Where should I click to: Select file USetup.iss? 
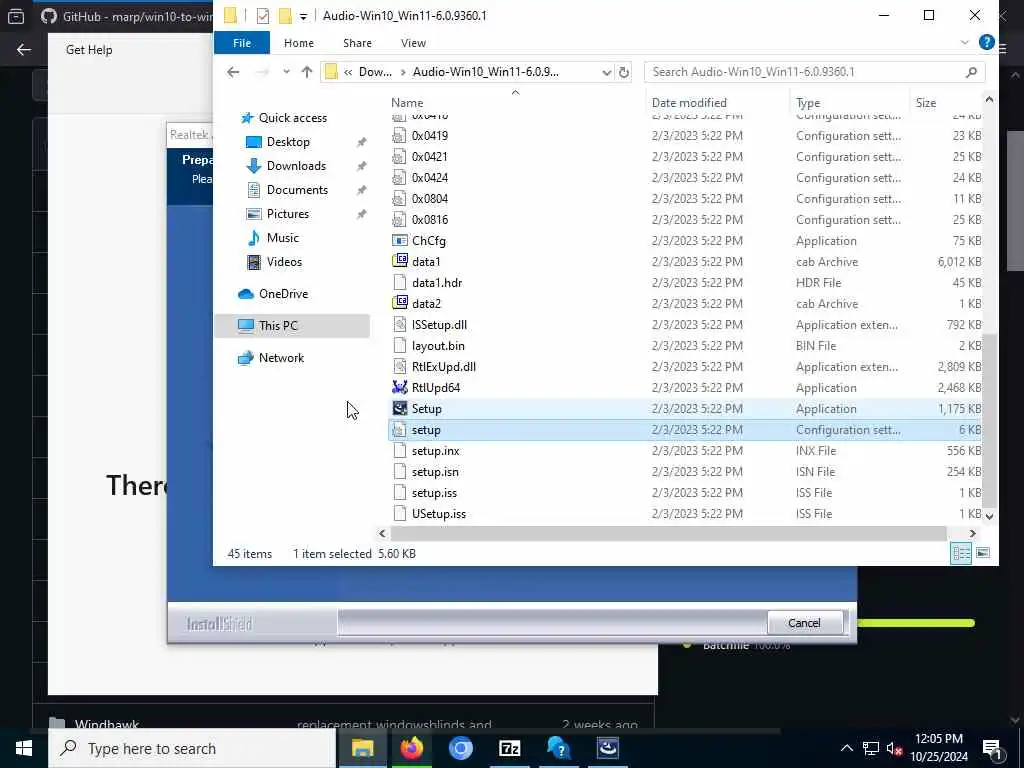point(439,514)
